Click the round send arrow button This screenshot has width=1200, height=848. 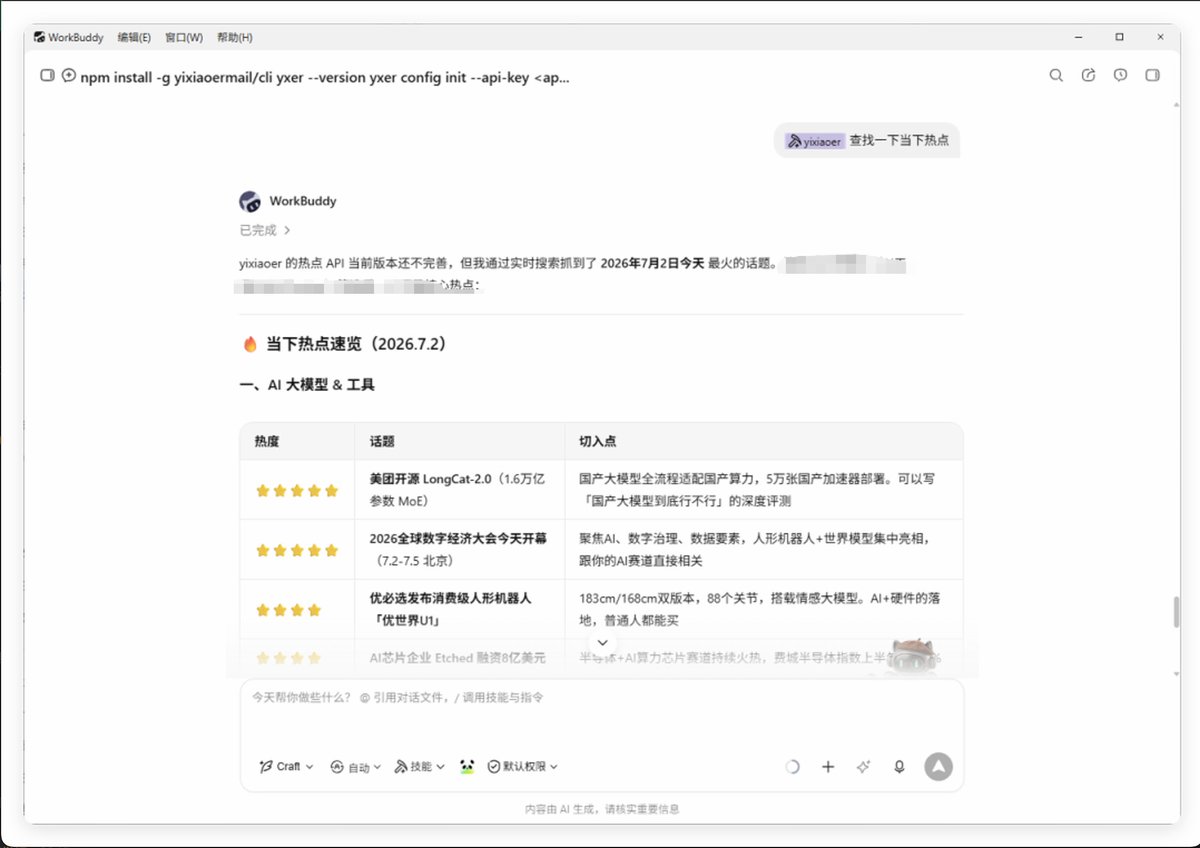(938, 767)
